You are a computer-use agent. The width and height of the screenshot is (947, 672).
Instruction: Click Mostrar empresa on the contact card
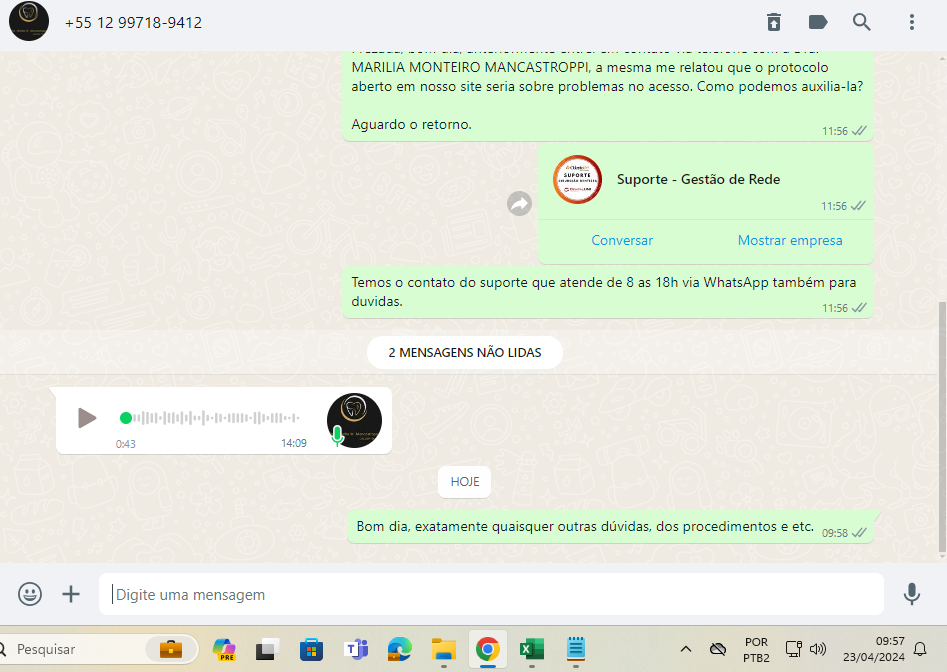pos(789,240)
